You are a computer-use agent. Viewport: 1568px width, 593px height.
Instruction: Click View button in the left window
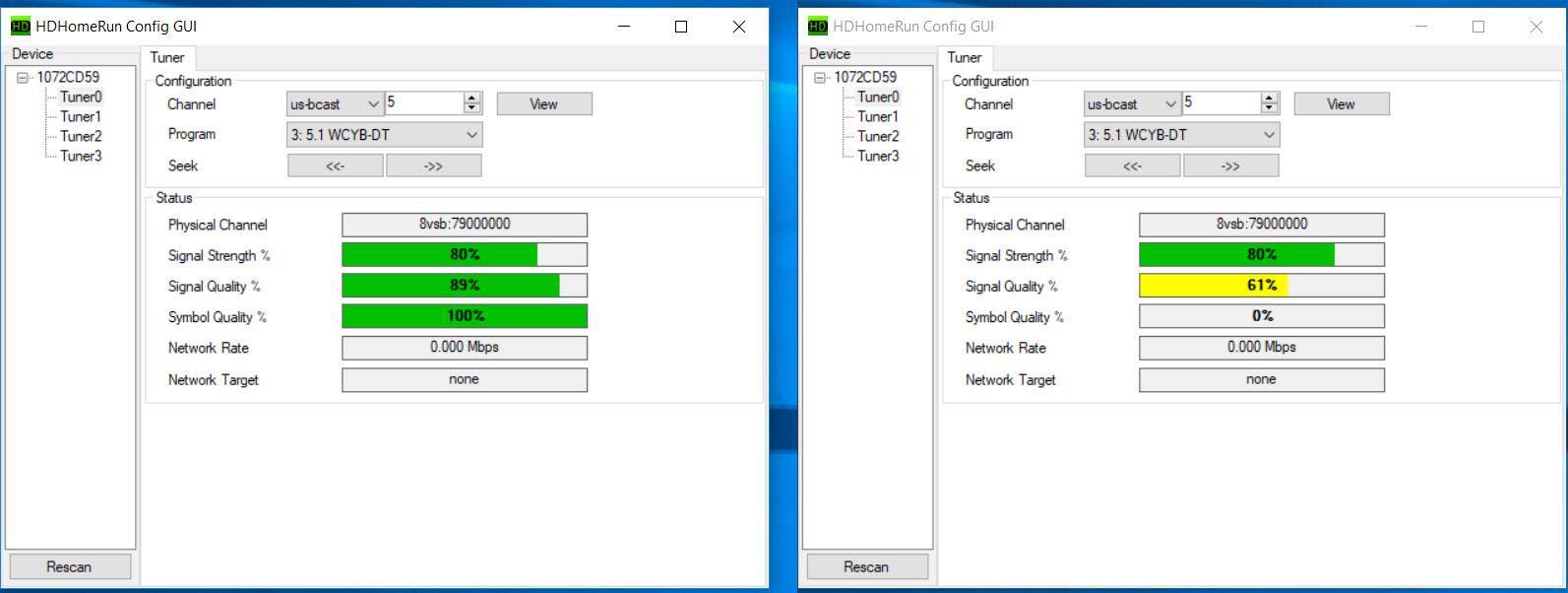tap(544, 104)
